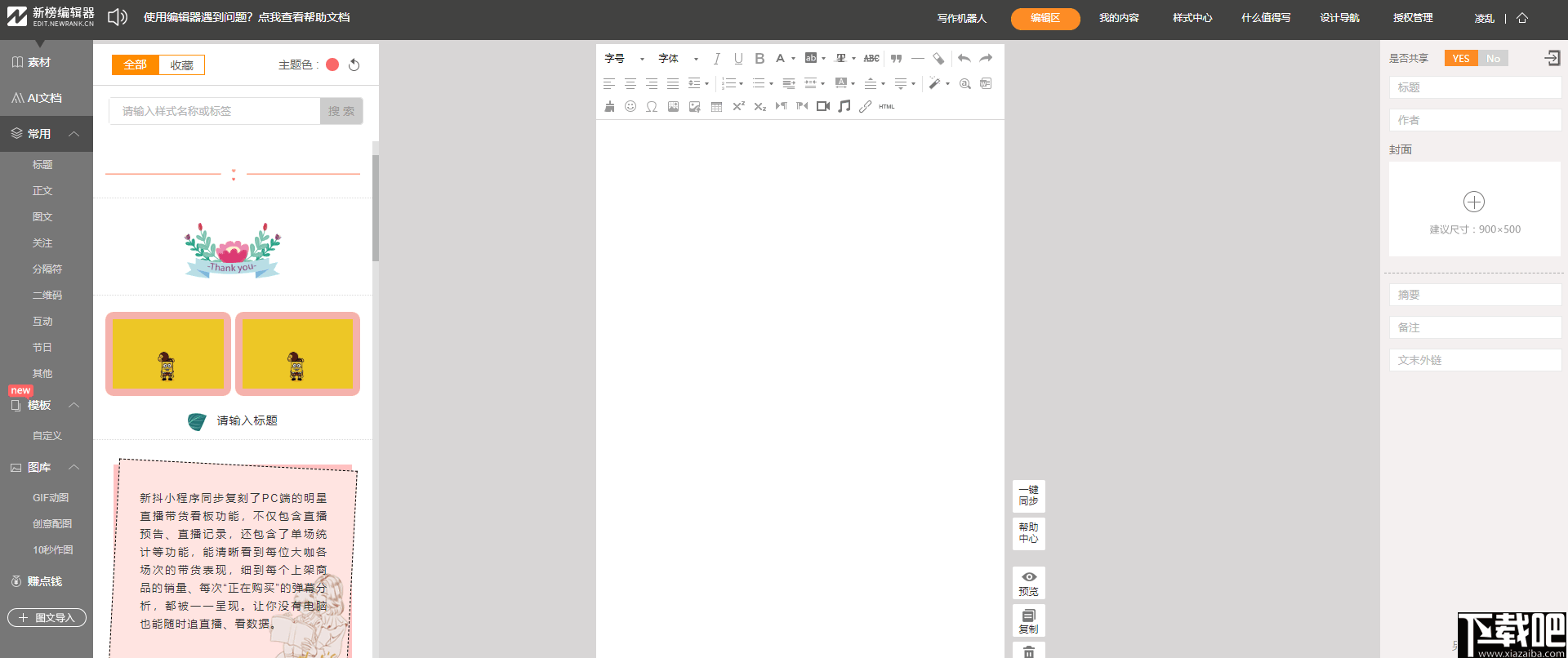
Task: Click the cover image upload area
Action: click(1475, 209)
